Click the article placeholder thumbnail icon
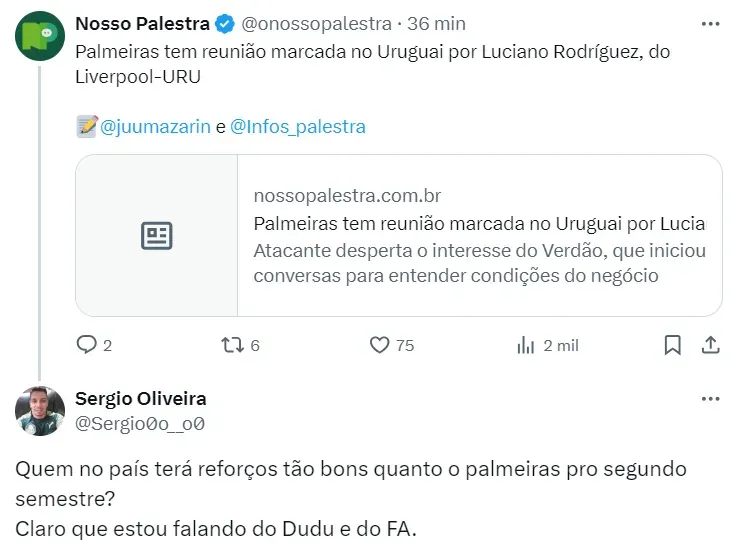The width and height of the screenshot is (742, 550). point(157,236)
